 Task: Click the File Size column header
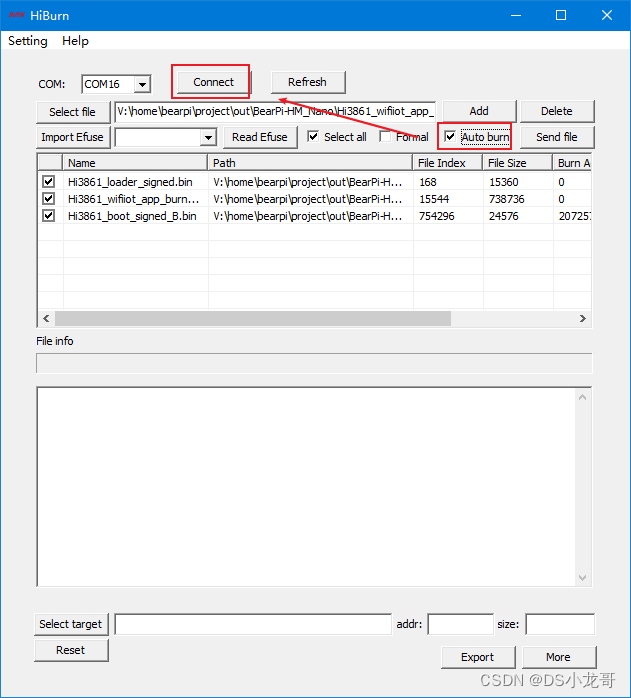[x=518, y=163]
